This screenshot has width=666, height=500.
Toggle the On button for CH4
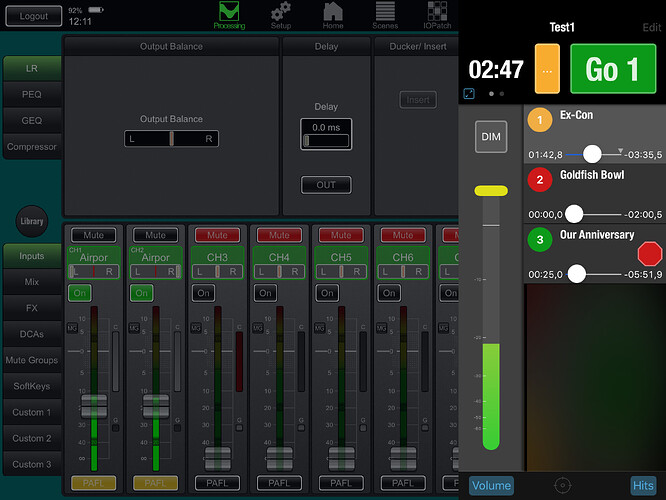click(x=265, y=293)
